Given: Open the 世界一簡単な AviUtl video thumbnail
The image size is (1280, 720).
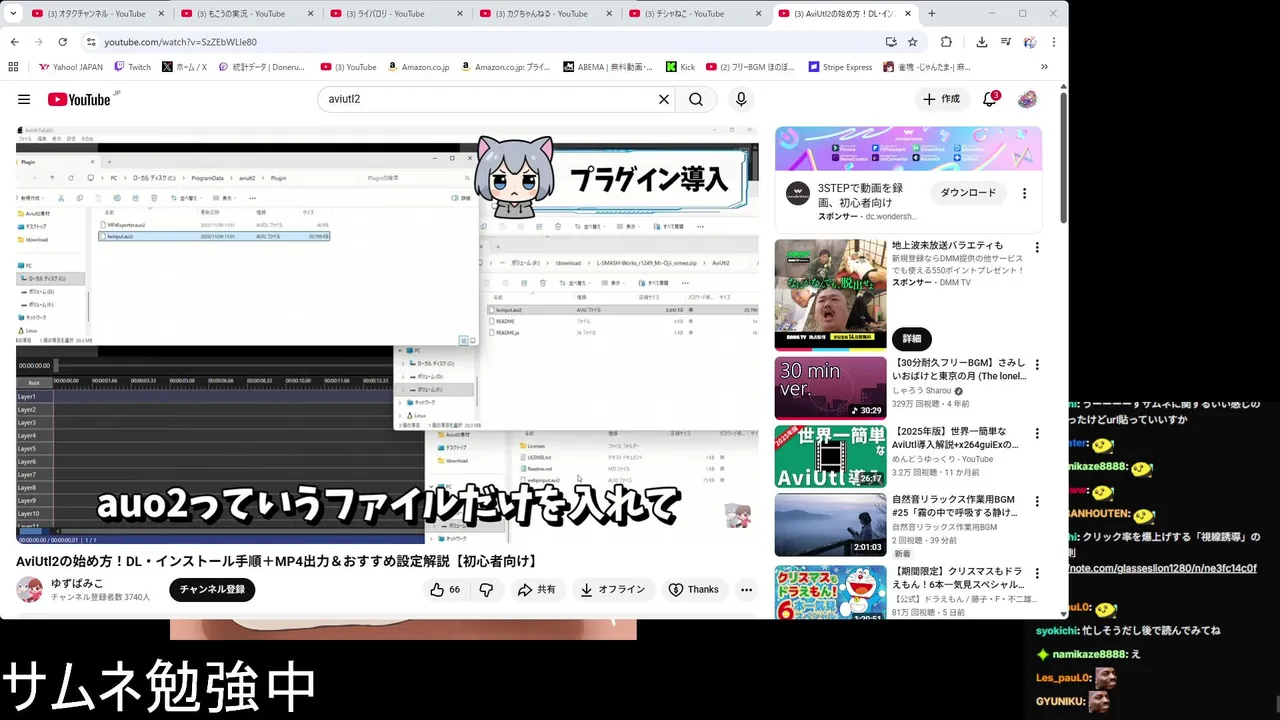Looking at the screenshot, I should [830, 456].
